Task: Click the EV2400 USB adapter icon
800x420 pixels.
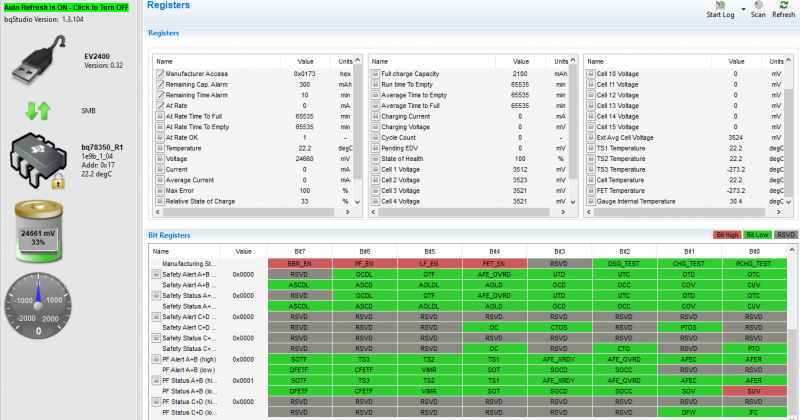Action: click(x=37, y=66)
